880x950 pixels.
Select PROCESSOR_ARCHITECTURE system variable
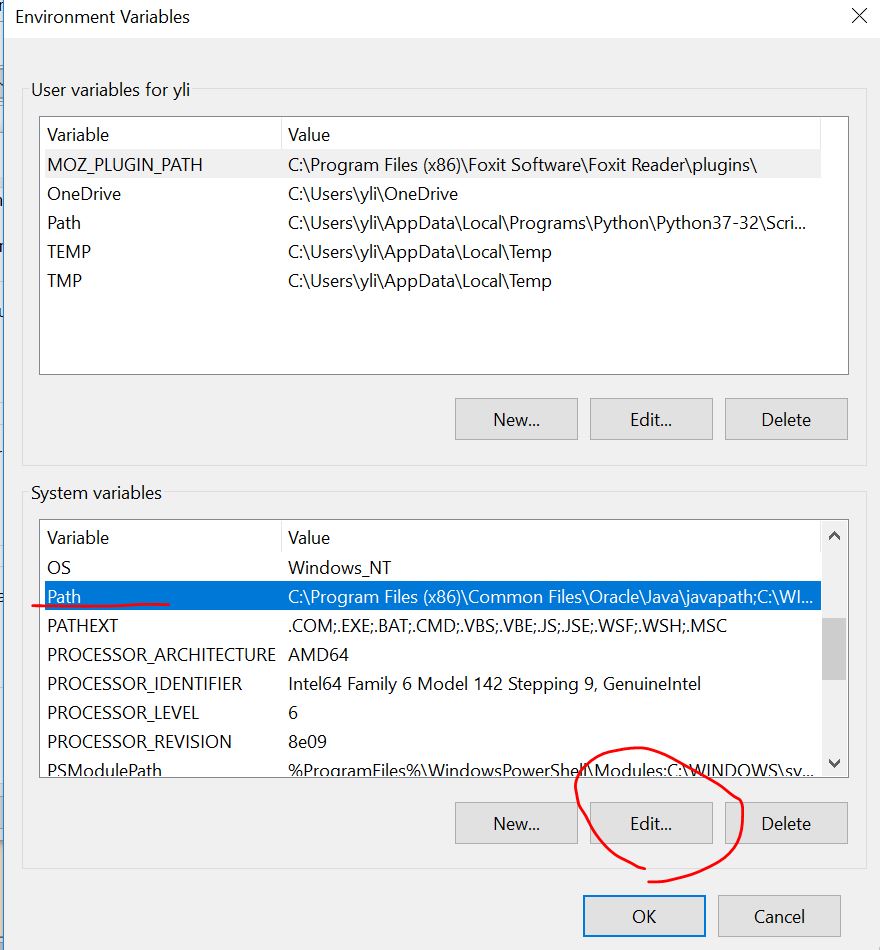(x=160, y=655)
